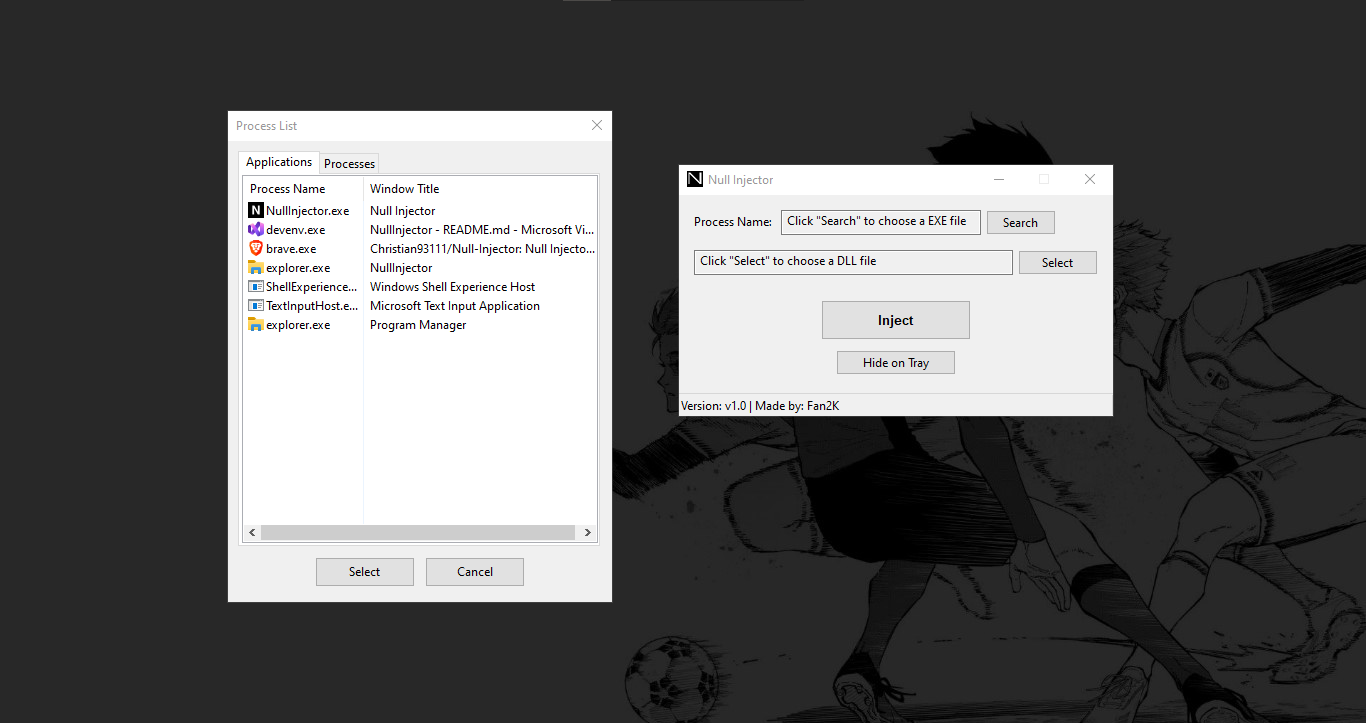
Task: Click the DLL file path field
Action: pos(853,262)
